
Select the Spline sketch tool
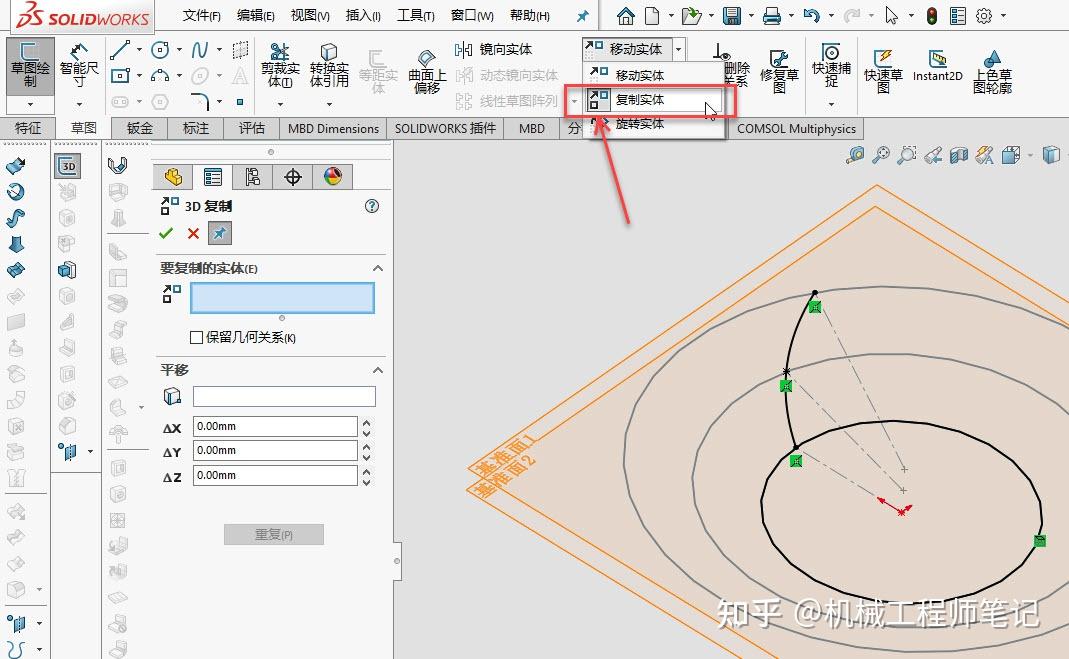[199, 49]
